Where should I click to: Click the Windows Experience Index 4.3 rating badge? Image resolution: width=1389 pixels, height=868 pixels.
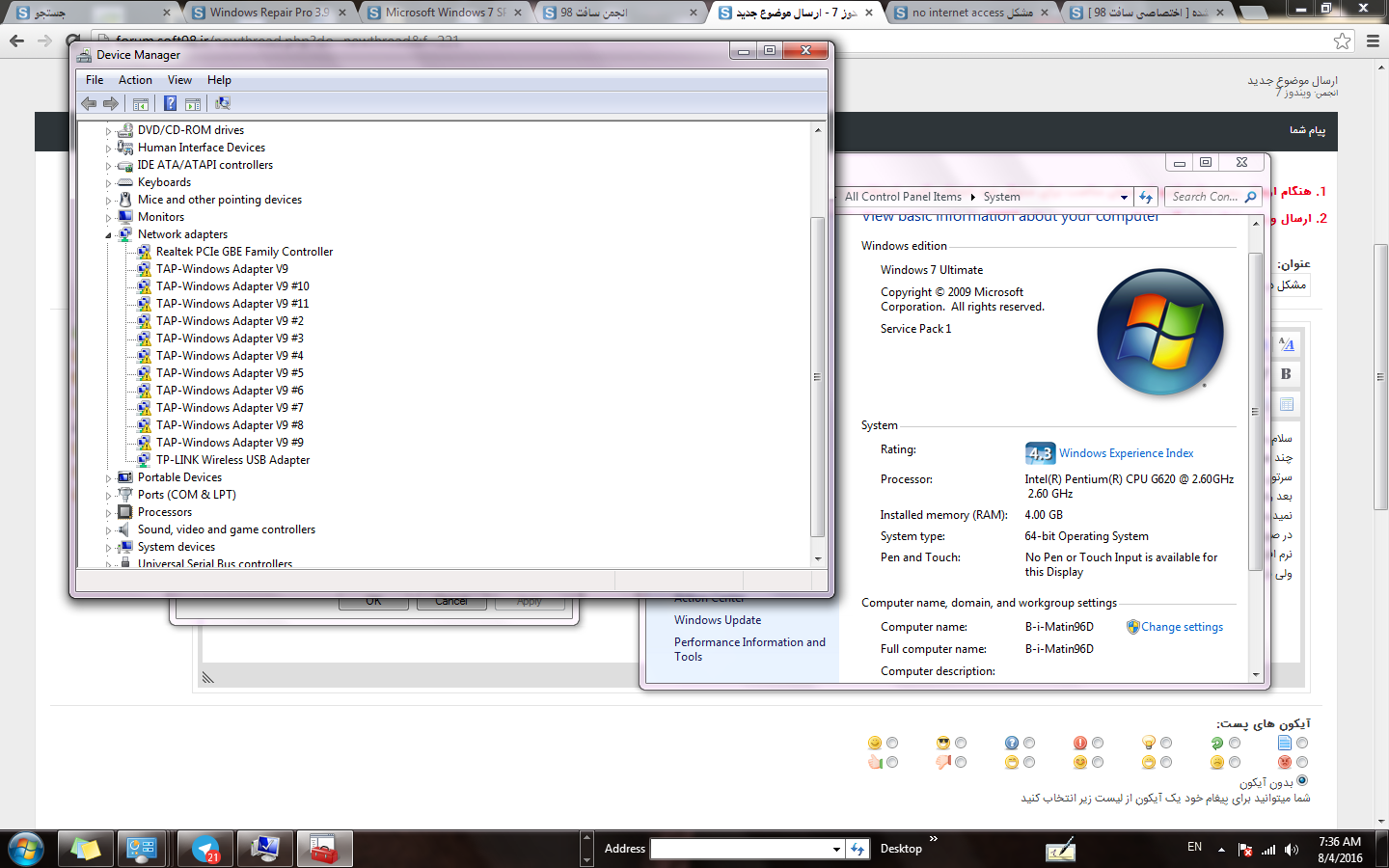[1039, 453]
